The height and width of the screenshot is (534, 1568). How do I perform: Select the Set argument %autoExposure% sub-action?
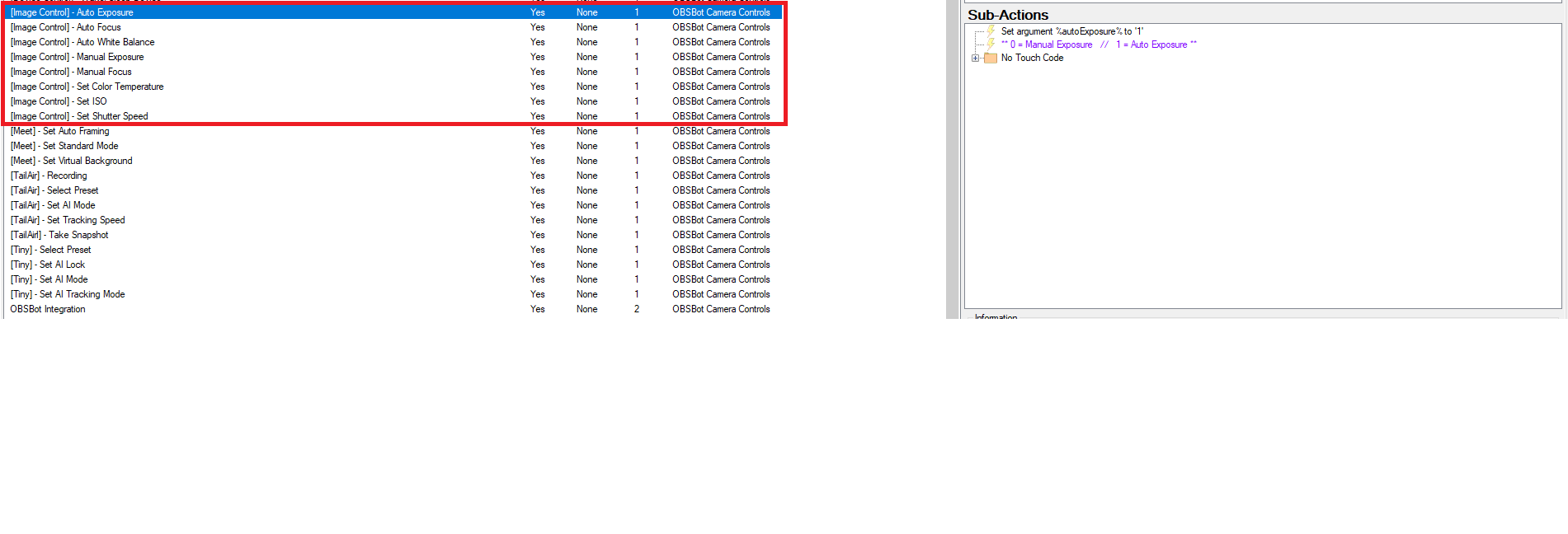1071,31
